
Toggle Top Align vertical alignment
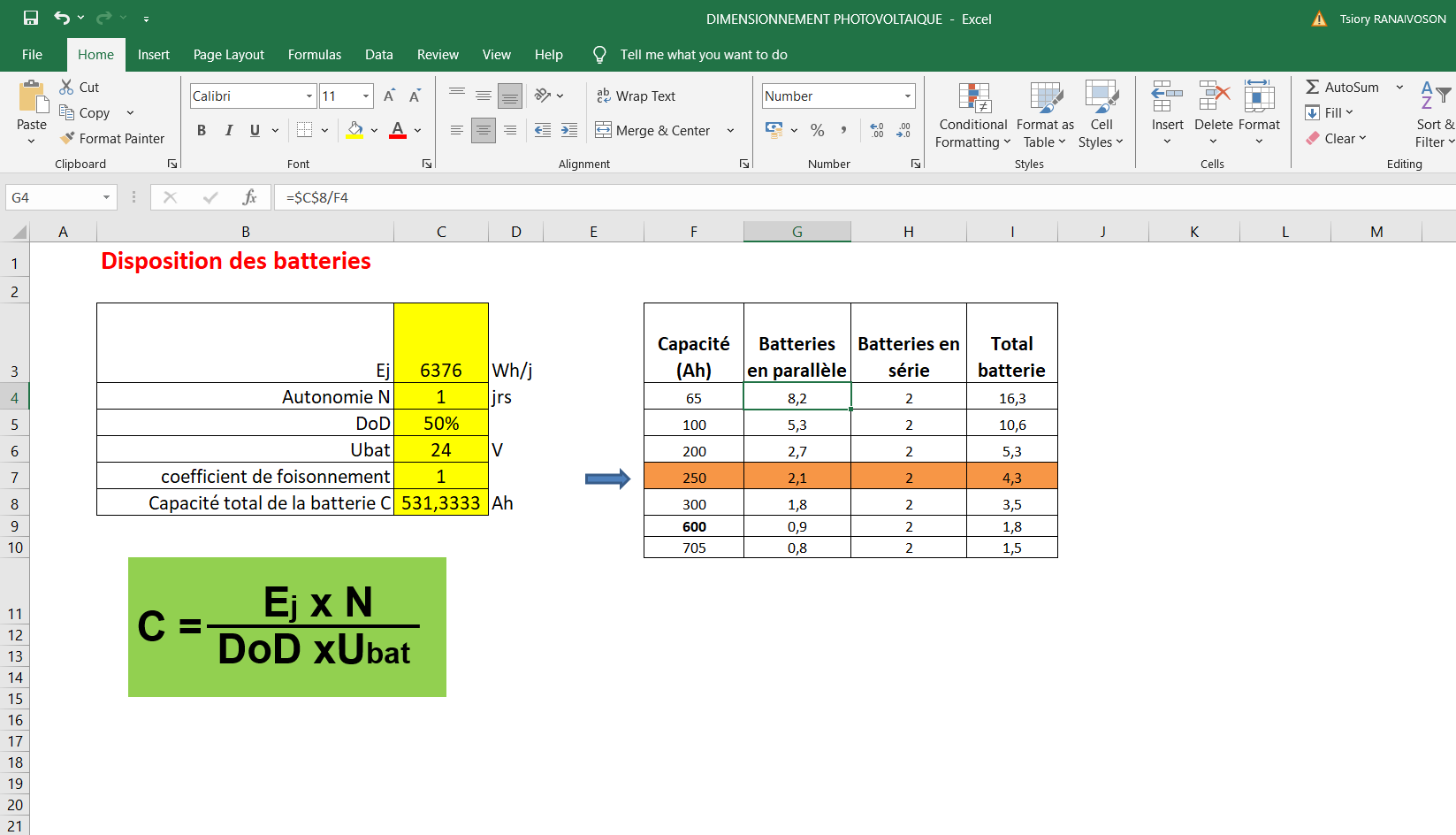(x=457, y=94)
